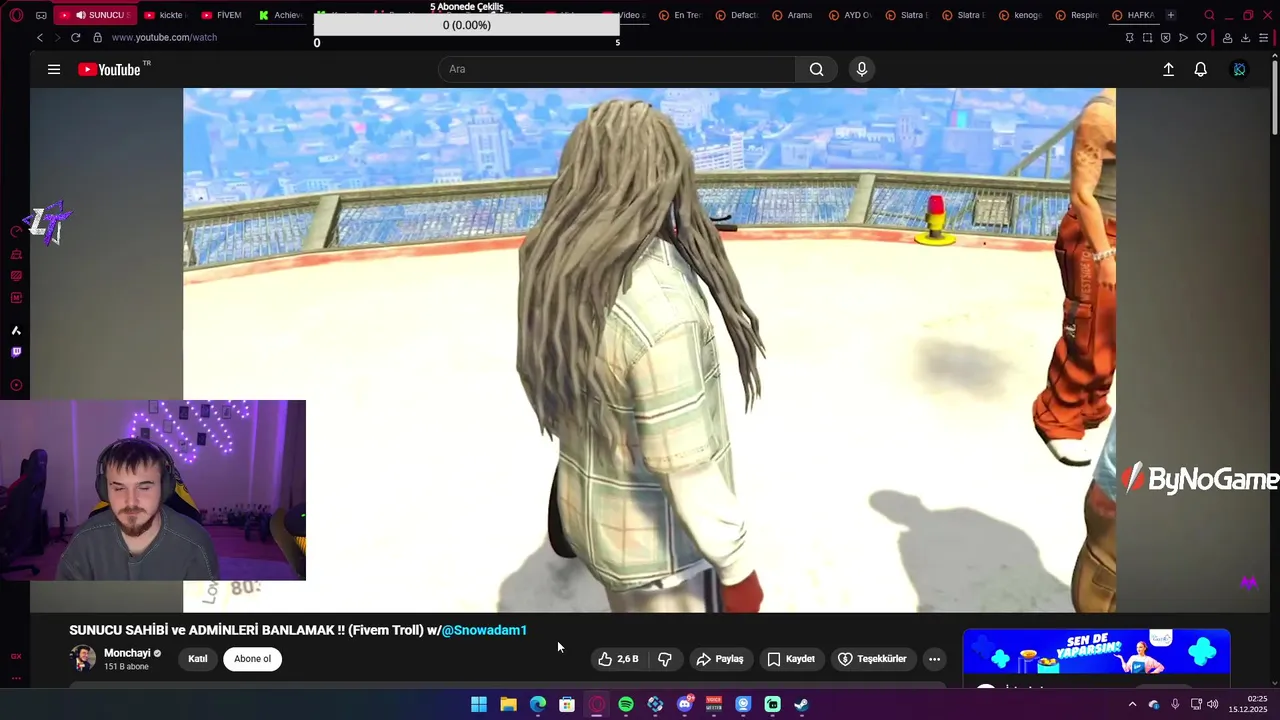Image resolution: width=1280 pixels, height=720 pixels.
Task: Click the video player area
Action: [649, 350]
